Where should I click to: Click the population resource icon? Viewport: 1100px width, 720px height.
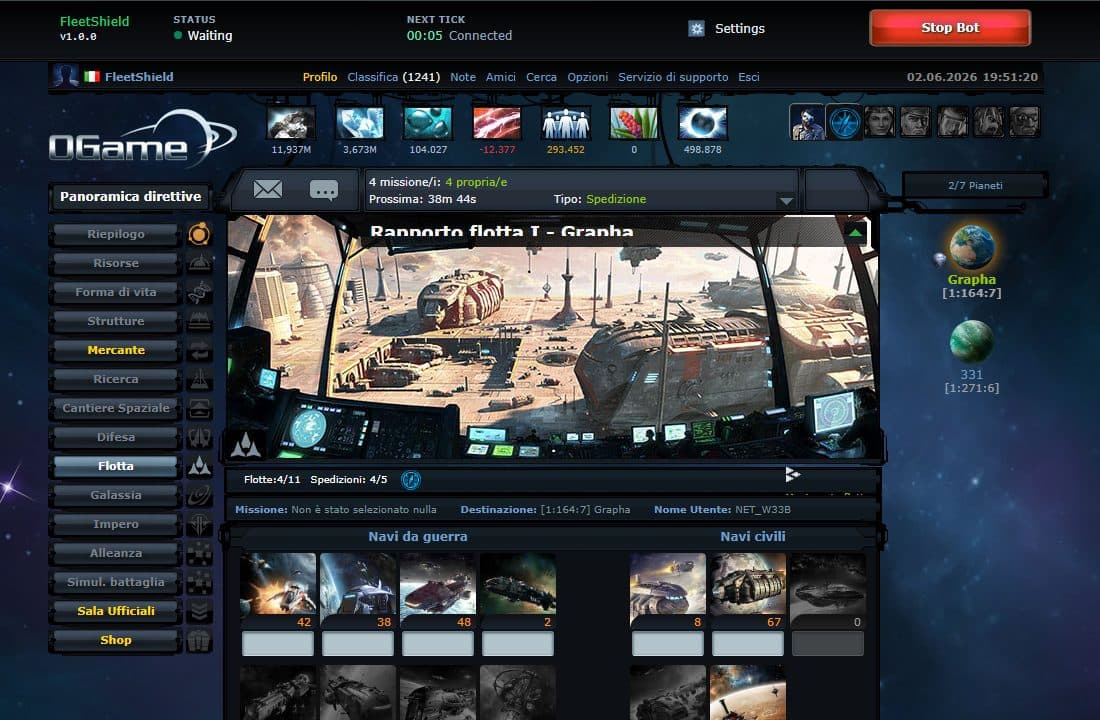pos(565,124)
